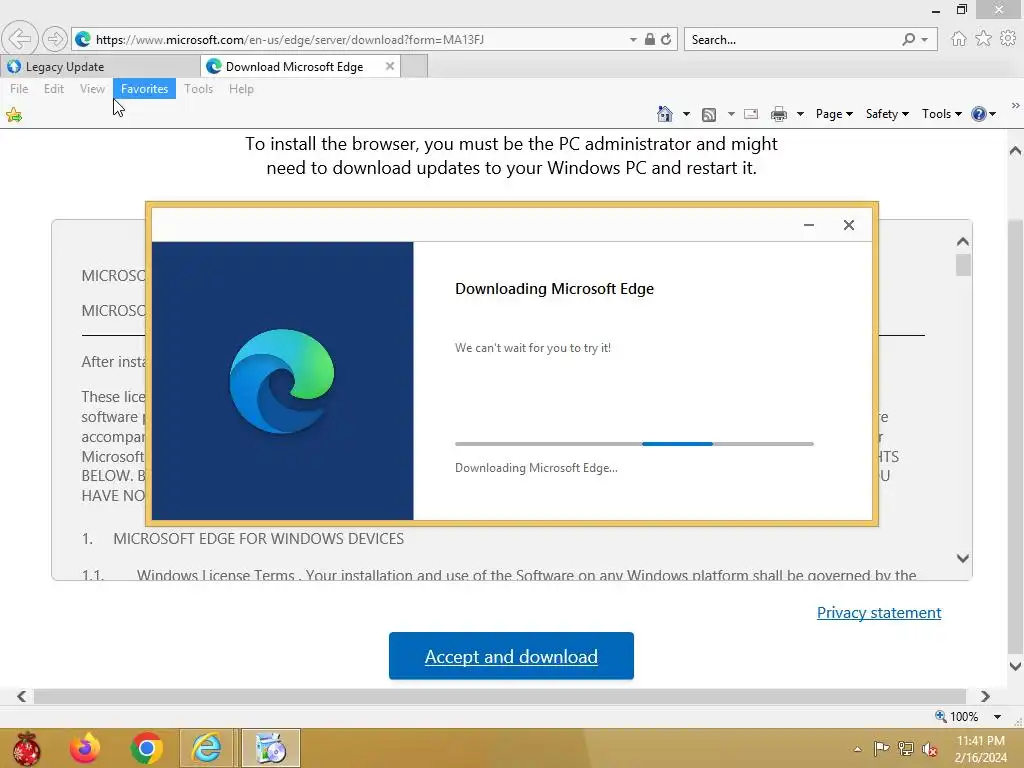Click the Action Center flag tray icon
Image resolution: width=1024 pixels, height=768 pixels.
[881, 748]
